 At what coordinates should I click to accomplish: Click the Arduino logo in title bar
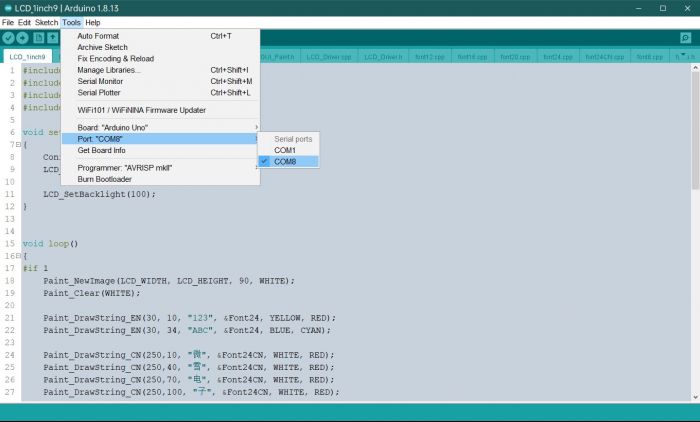8,8
